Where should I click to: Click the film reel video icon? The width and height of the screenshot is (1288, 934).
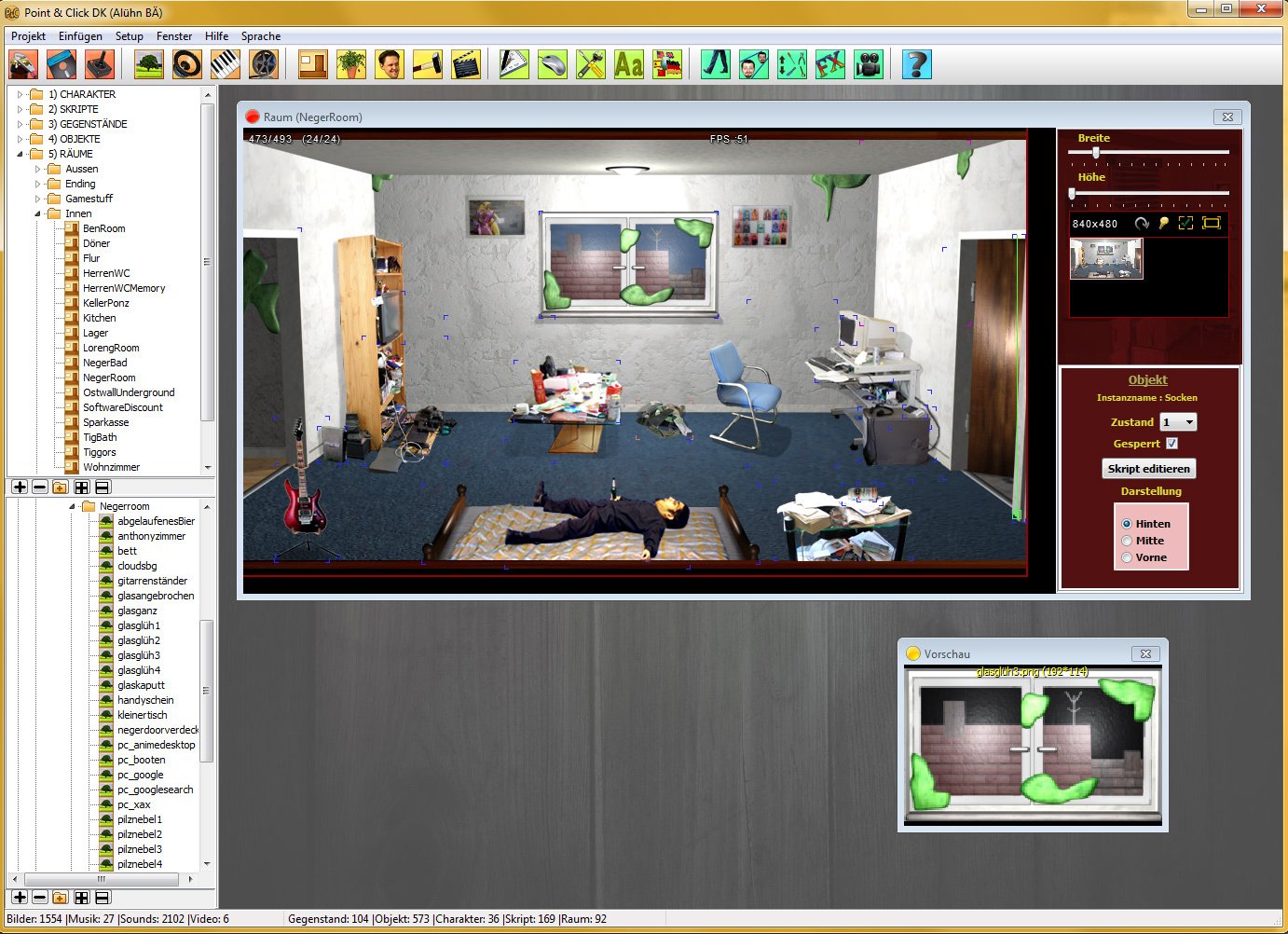coord(262,64)
